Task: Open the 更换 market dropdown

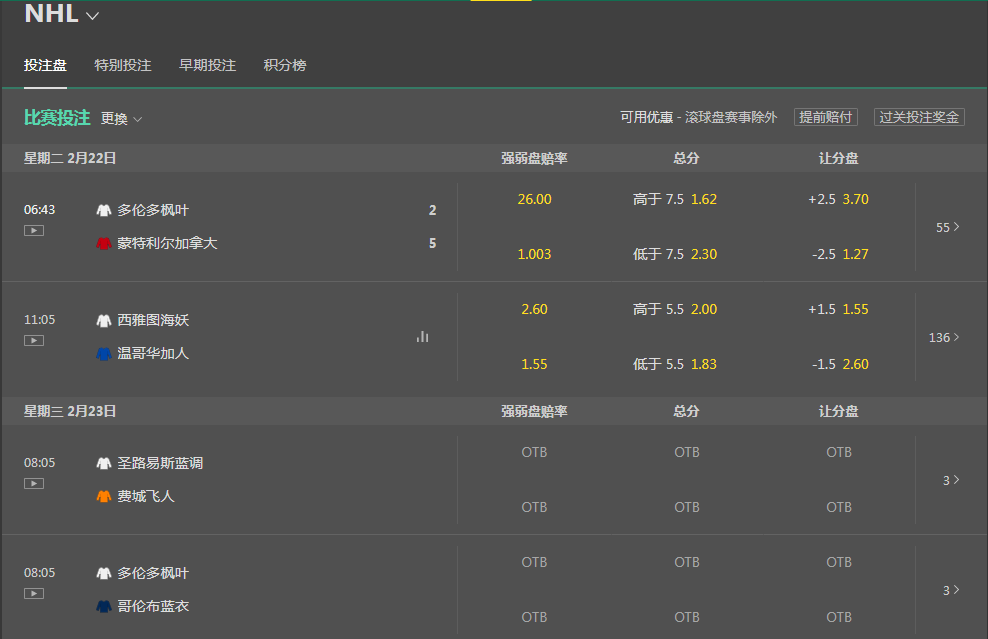Action: tap(122, 118)
